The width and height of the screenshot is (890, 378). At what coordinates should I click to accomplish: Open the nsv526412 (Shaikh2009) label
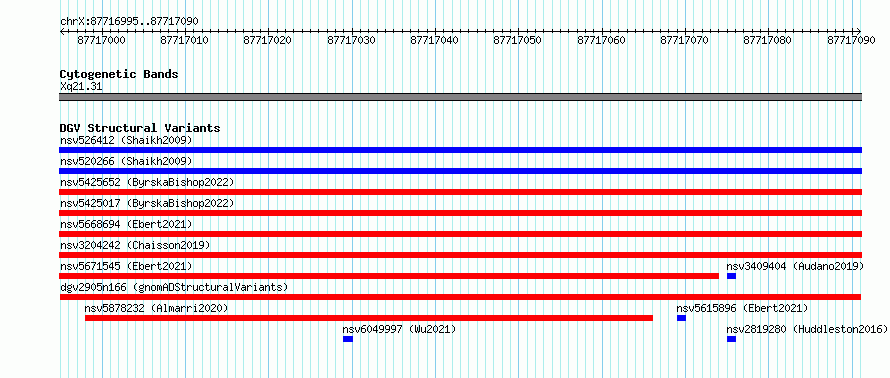[126, 140]
